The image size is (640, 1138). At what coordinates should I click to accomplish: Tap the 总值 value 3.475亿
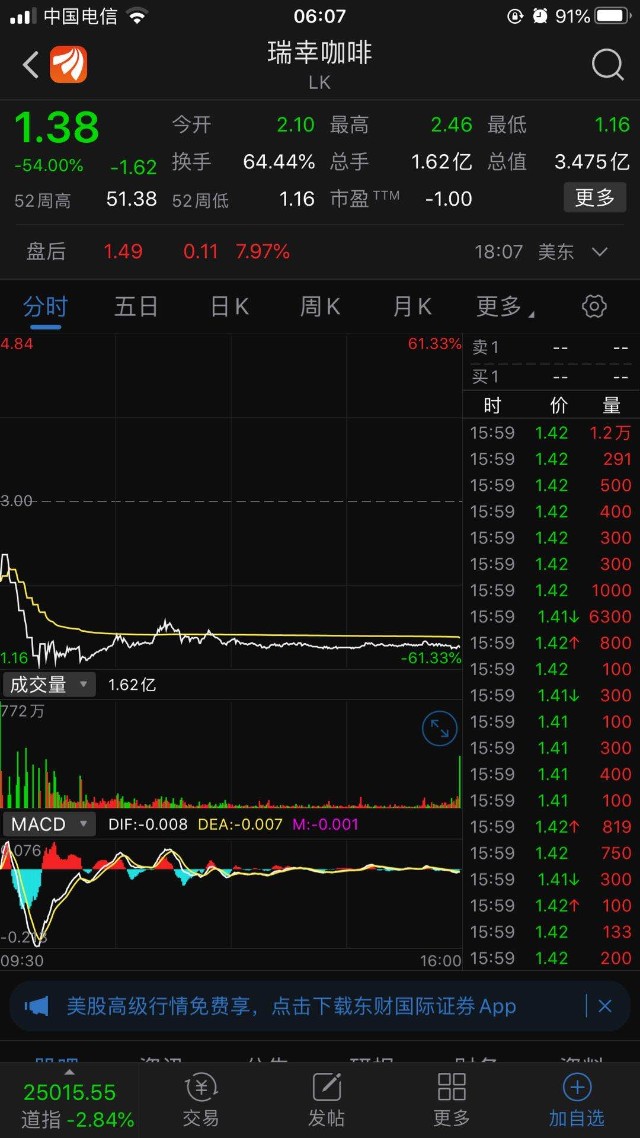591,161
